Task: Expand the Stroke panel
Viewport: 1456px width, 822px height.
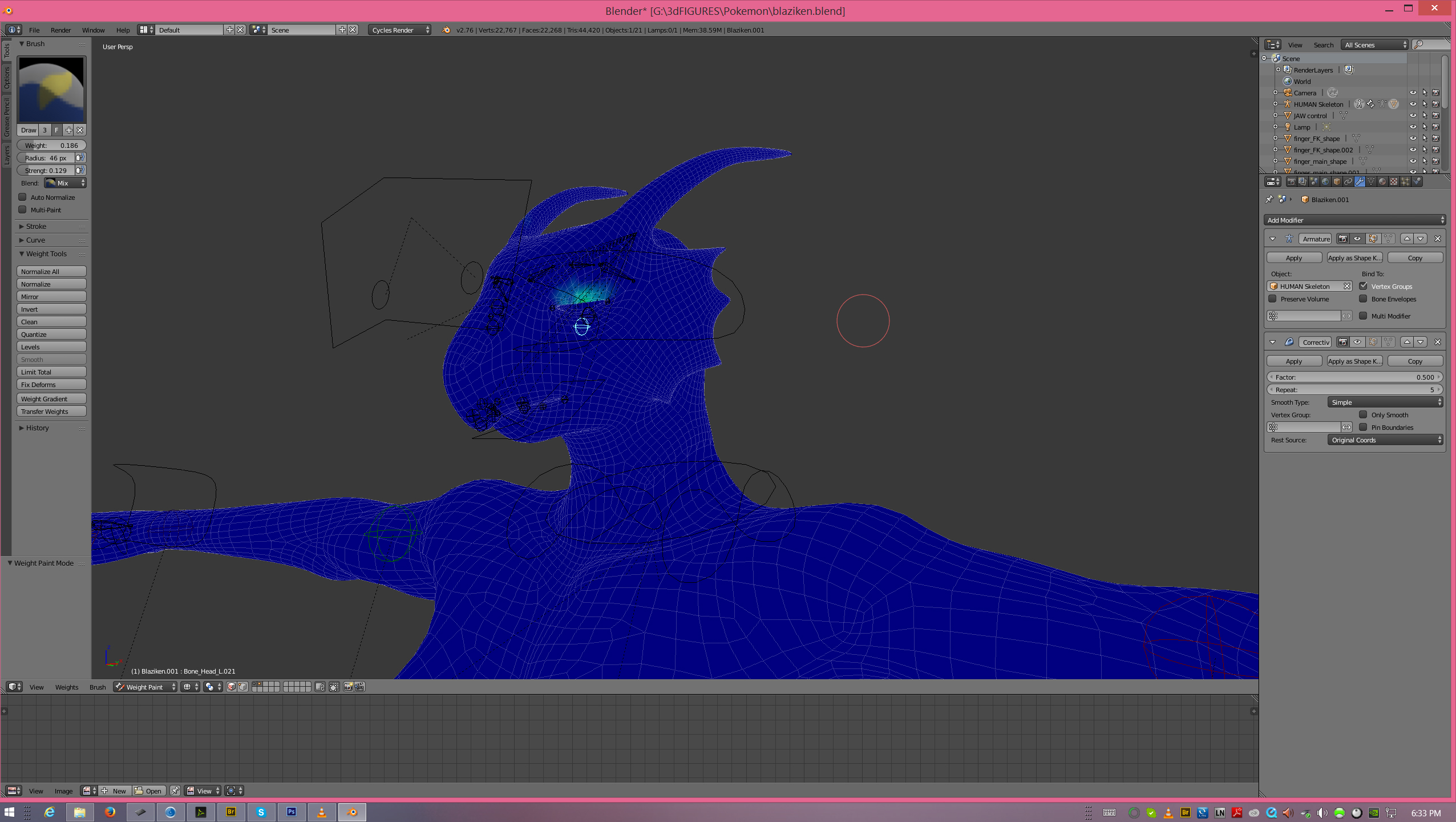Action: point(36,226)
